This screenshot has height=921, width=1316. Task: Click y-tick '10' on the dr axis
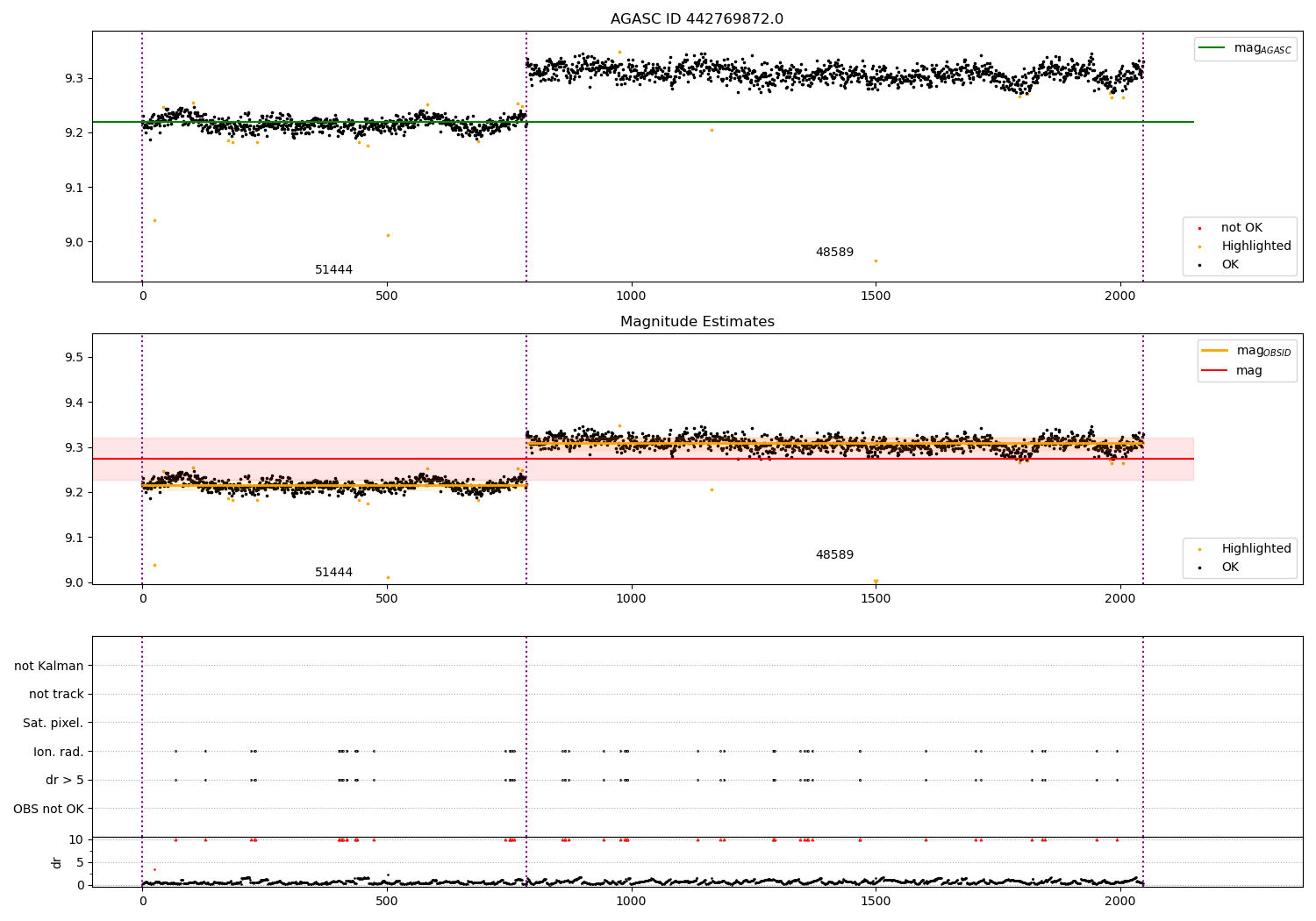(x=76, y=839)
